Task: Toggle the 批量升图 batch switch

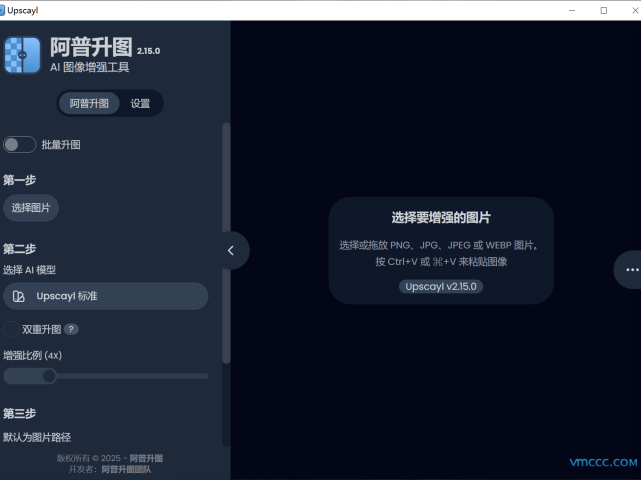Action: click(20, 144)
